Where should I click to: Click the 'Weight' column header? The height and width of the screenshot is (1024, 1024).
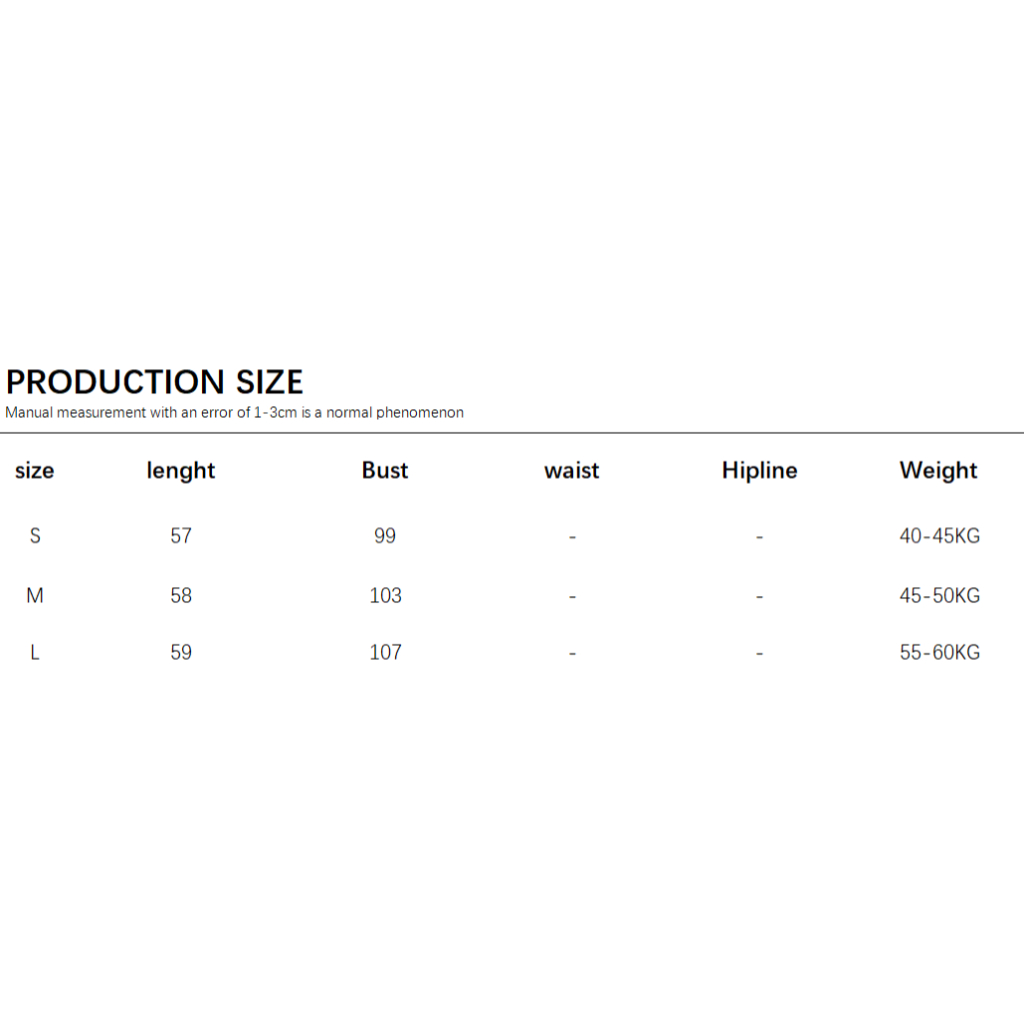point(938,470)
